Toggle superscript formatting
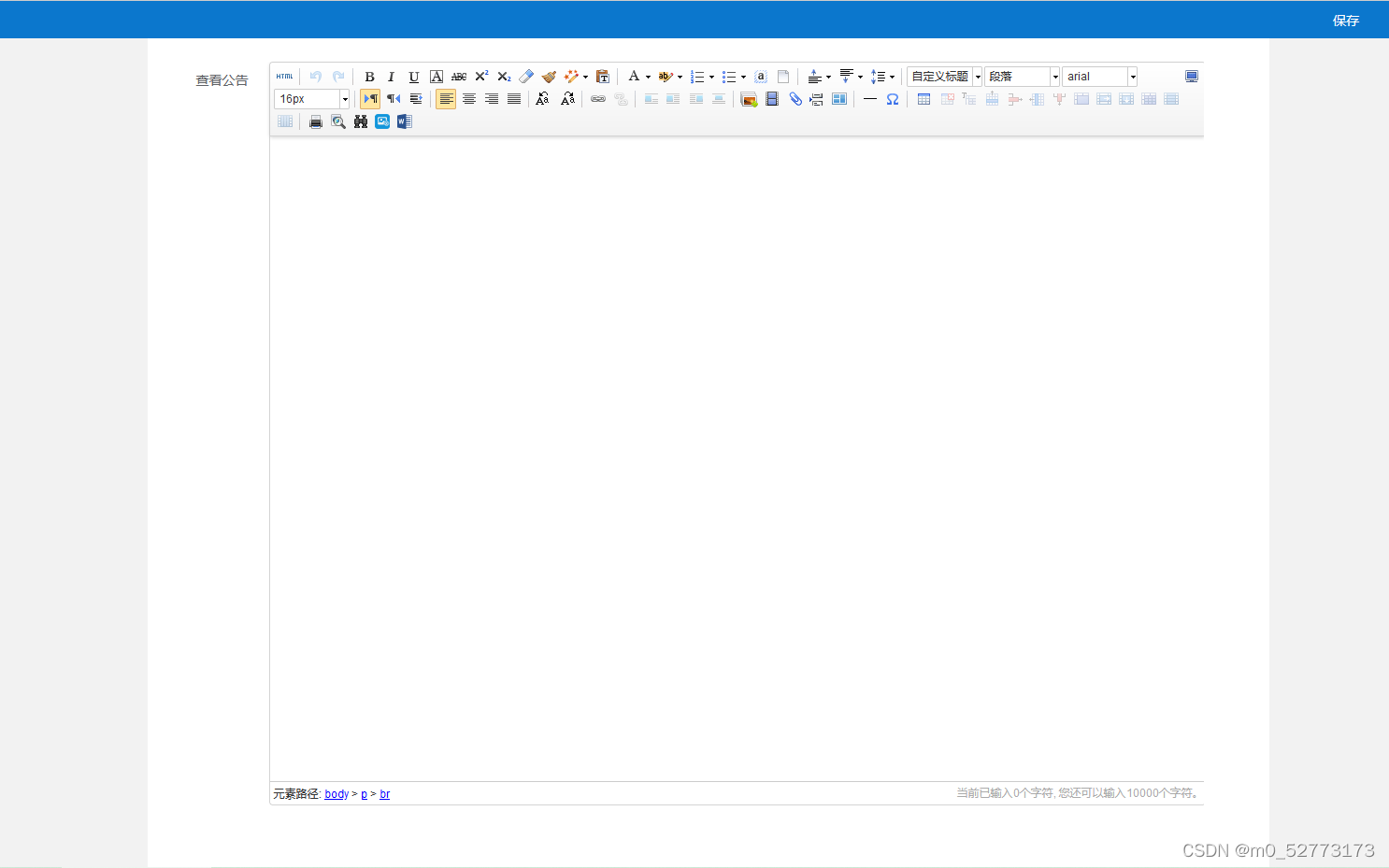 [x=481, y=77]
